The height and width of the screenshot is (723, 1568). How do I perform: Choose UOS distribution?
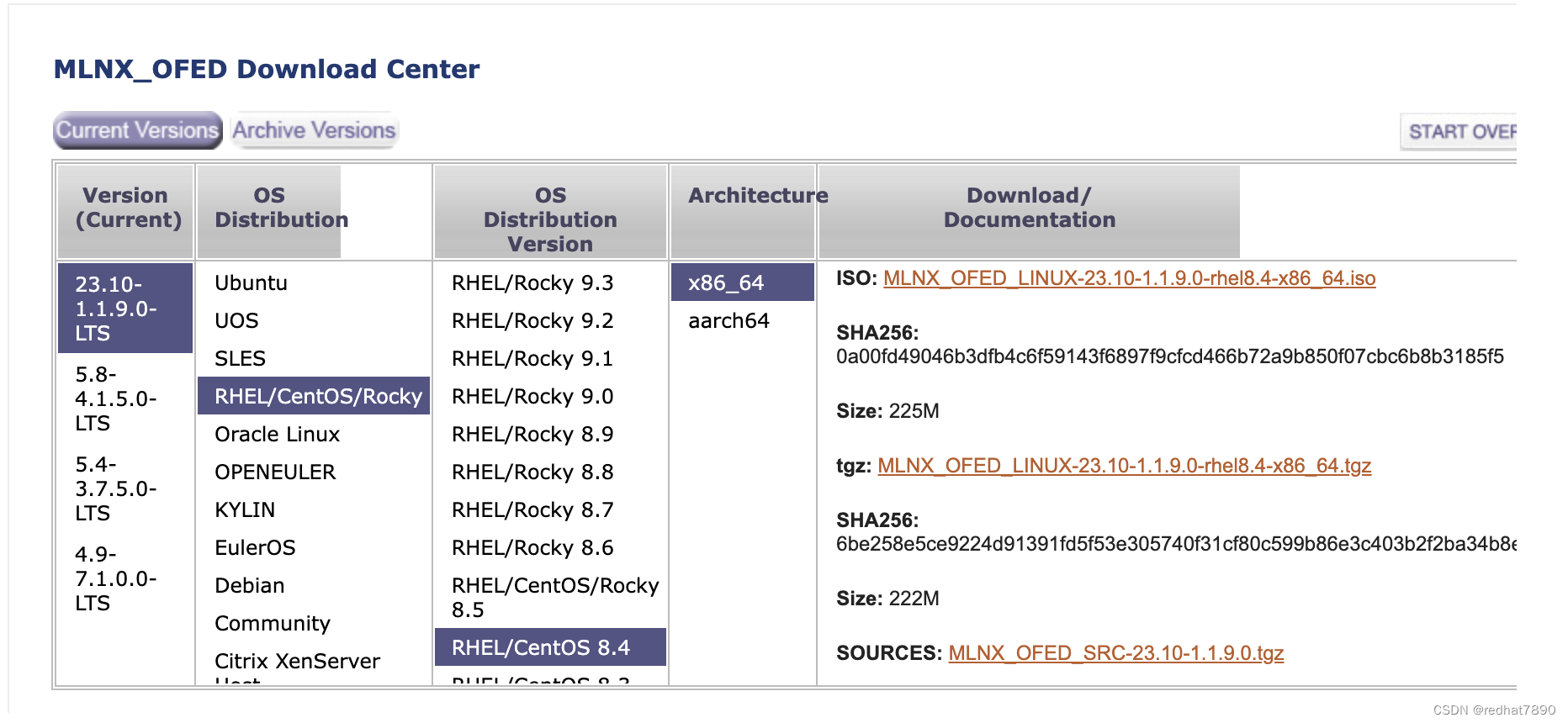314,320
